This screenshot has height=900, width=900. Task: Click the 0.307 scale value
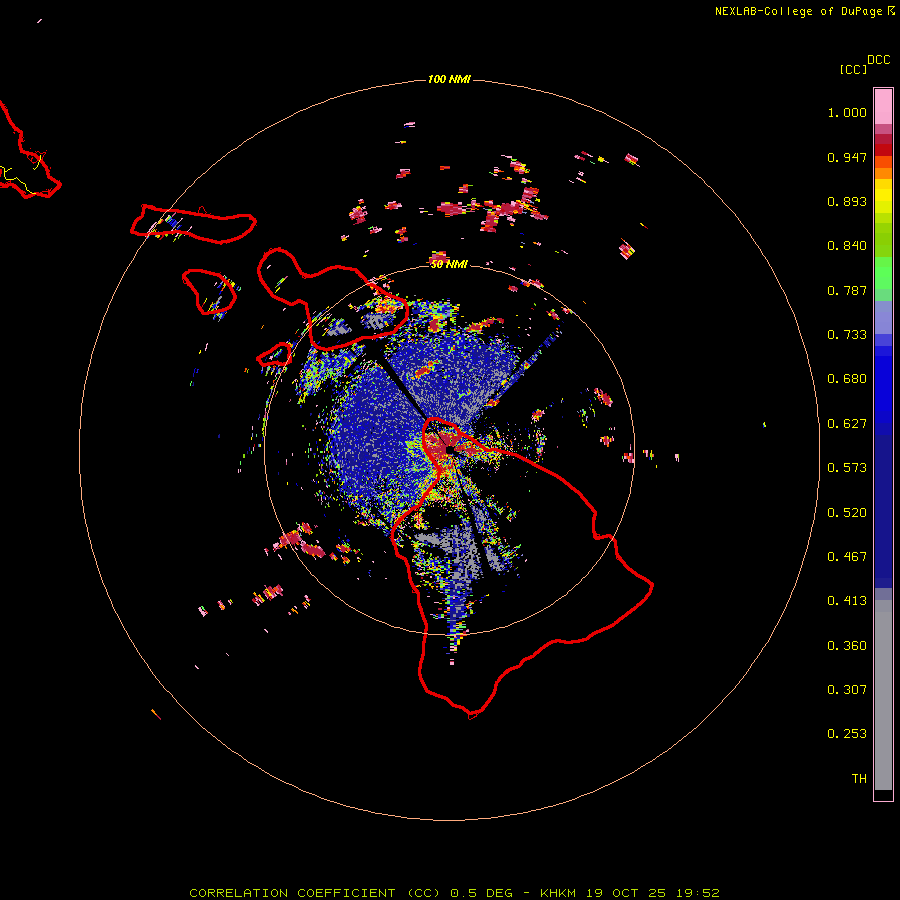847,690
